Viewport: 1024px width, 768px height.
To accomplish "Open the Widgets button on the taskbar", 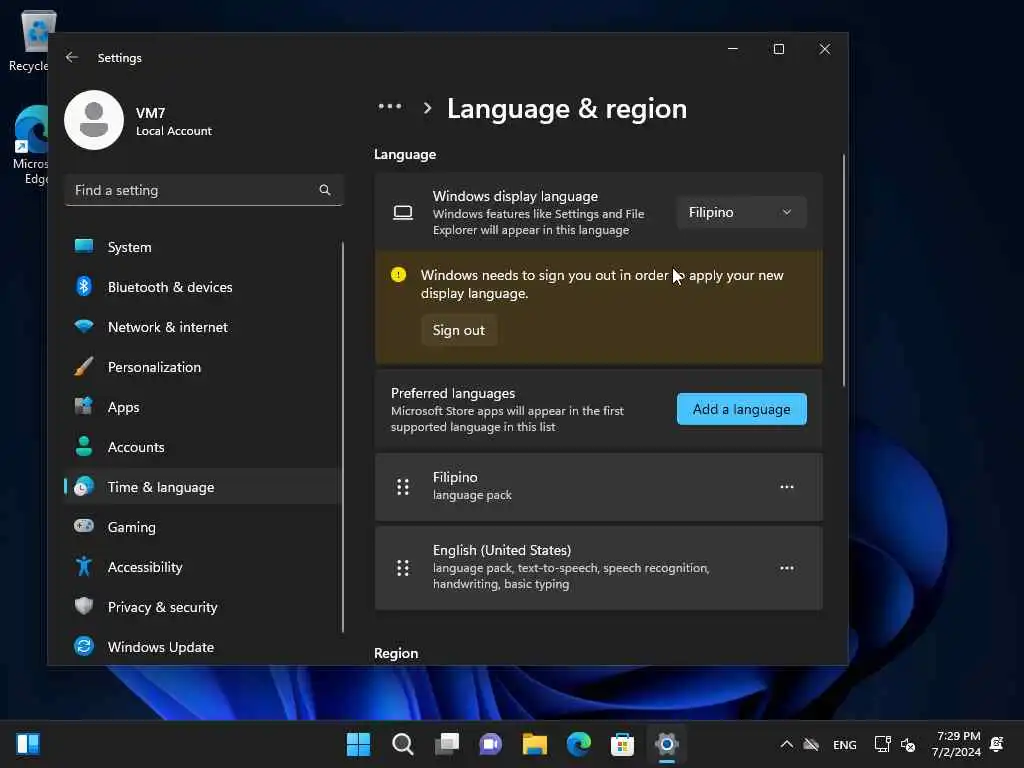I will tap(28, 744).
